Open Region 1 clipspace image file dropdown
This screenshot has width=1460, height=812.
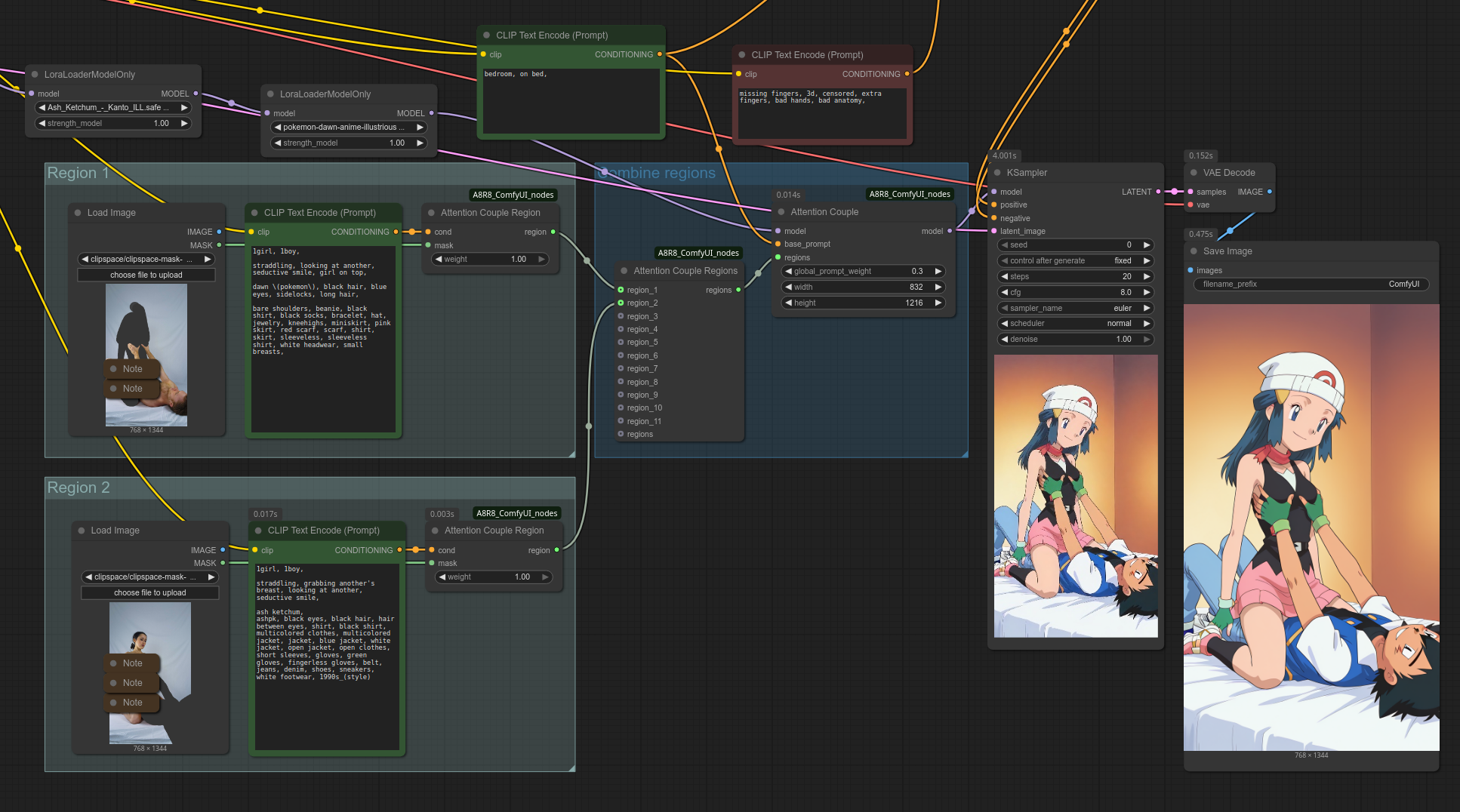pos(146,259)
